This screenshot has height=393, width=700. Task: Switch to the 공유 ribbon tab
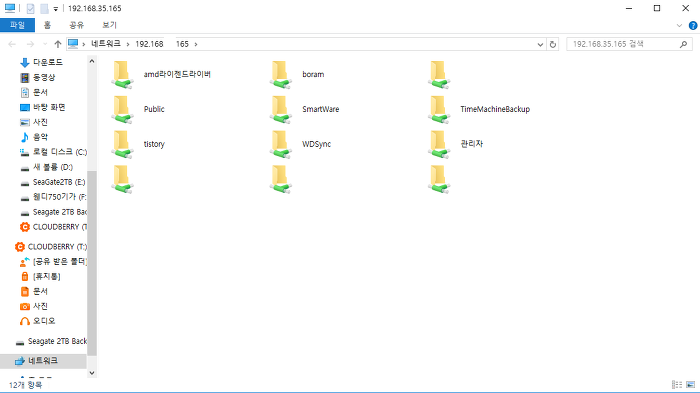[76, 25]
